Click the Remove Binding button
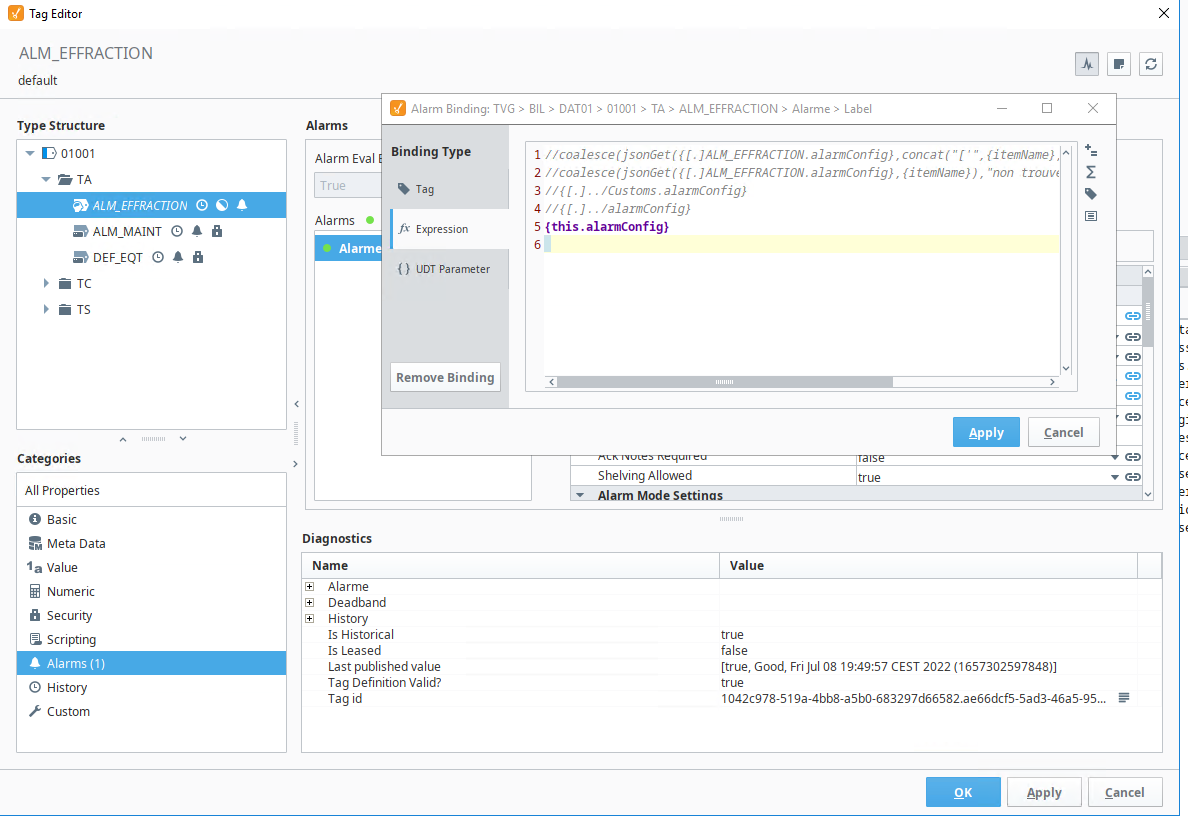 click(445, 377)
